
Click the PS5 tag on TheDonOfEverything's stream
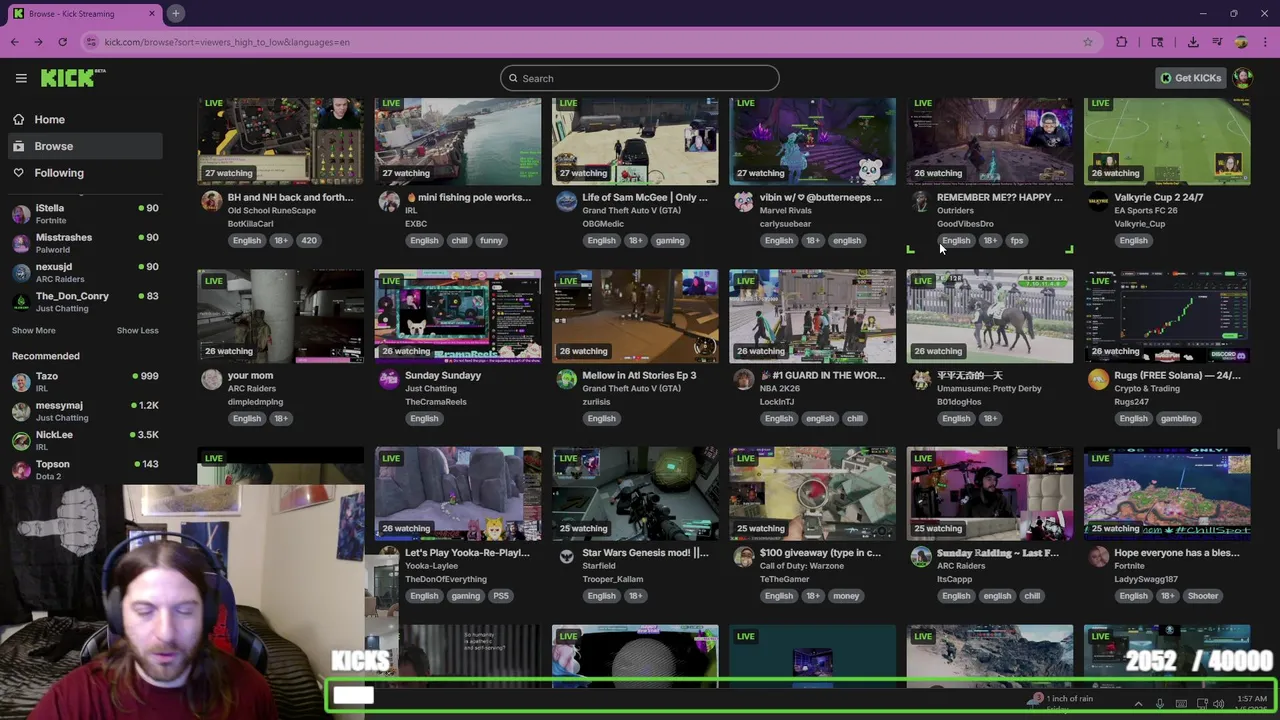tap(501, 596)
